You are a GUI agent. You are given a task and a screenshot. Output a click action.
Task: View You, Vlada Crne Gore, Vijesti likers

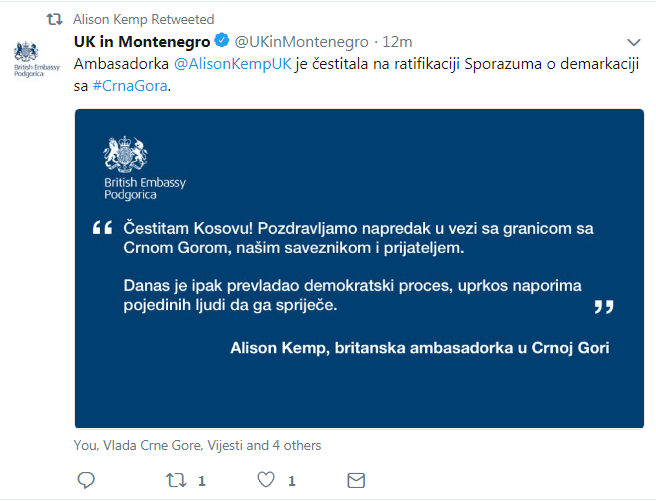click(x=197, y=445)
